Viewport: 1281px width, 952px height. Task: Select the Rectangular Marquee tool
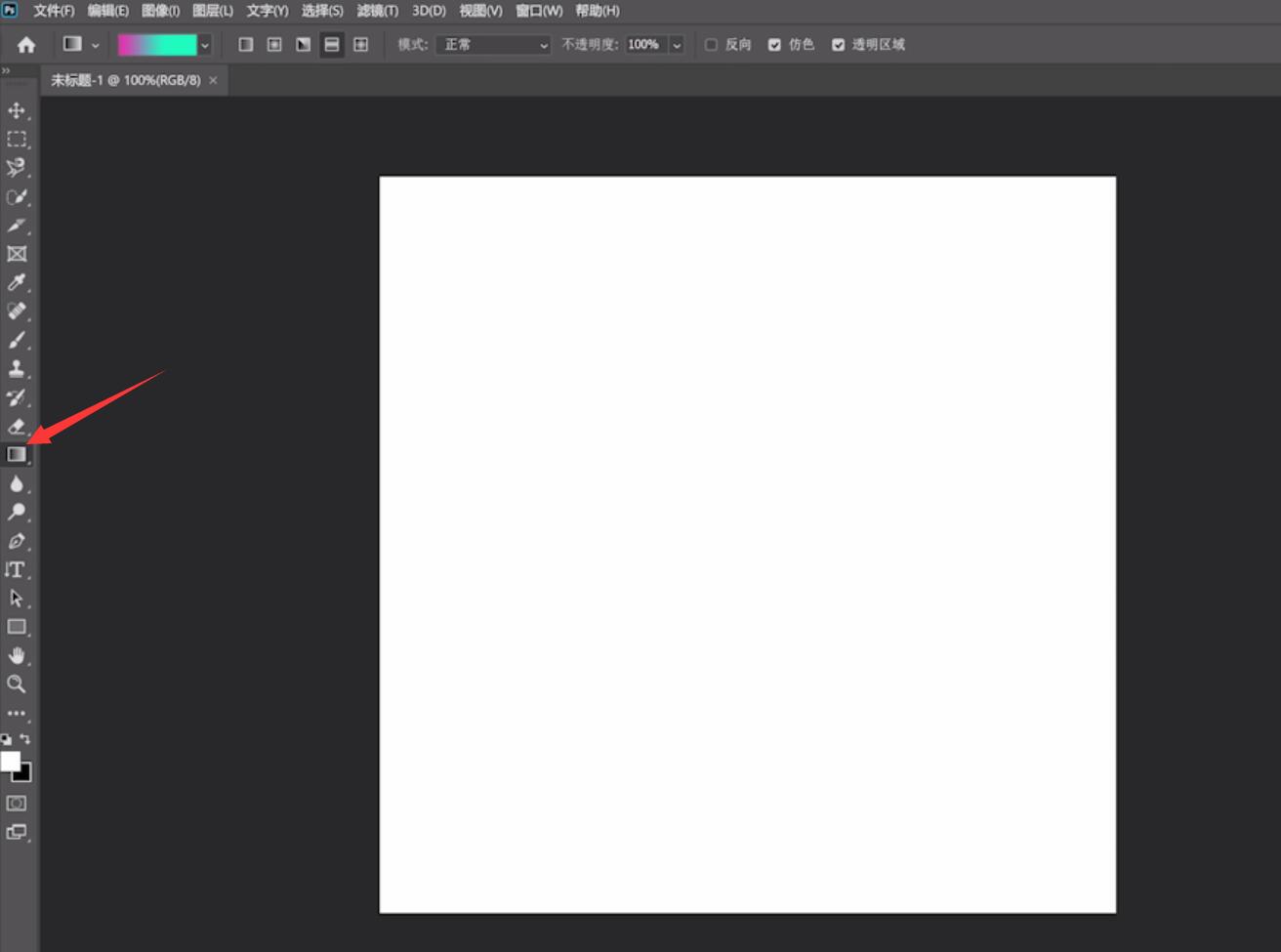(17, 139)
